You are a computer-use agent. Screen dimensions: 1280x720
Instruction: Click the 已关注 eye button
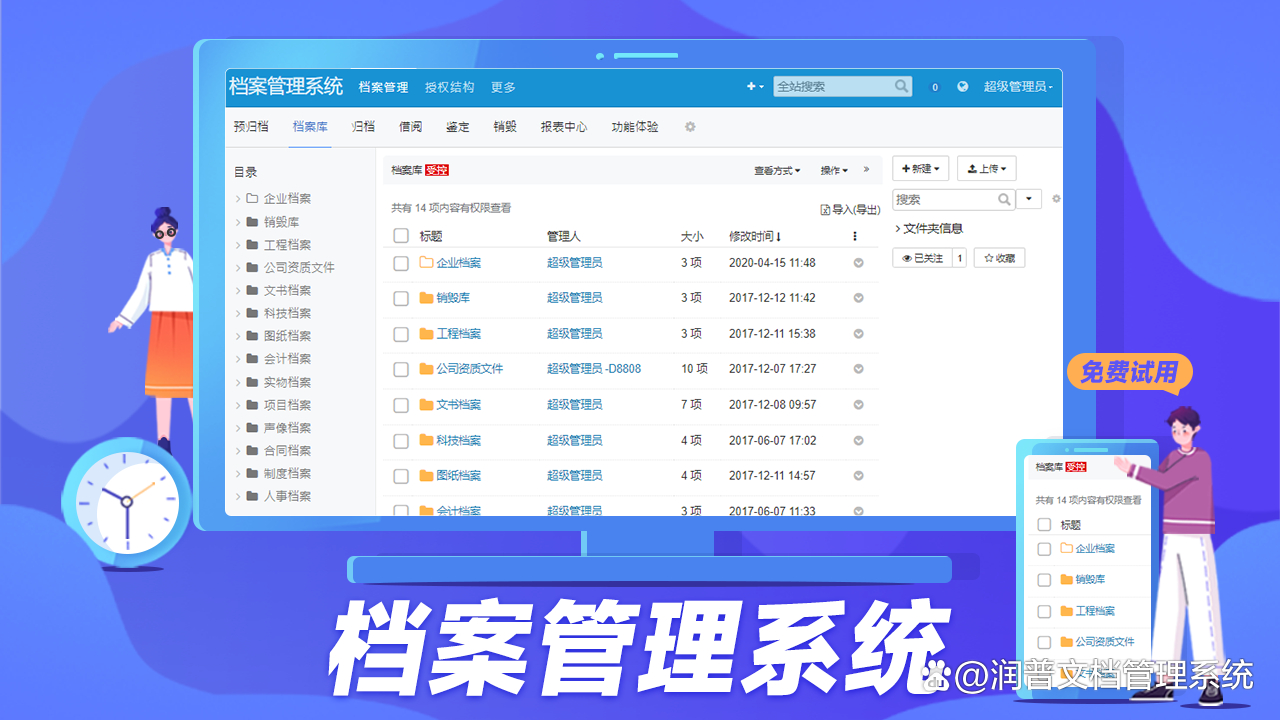coord(922,258)
